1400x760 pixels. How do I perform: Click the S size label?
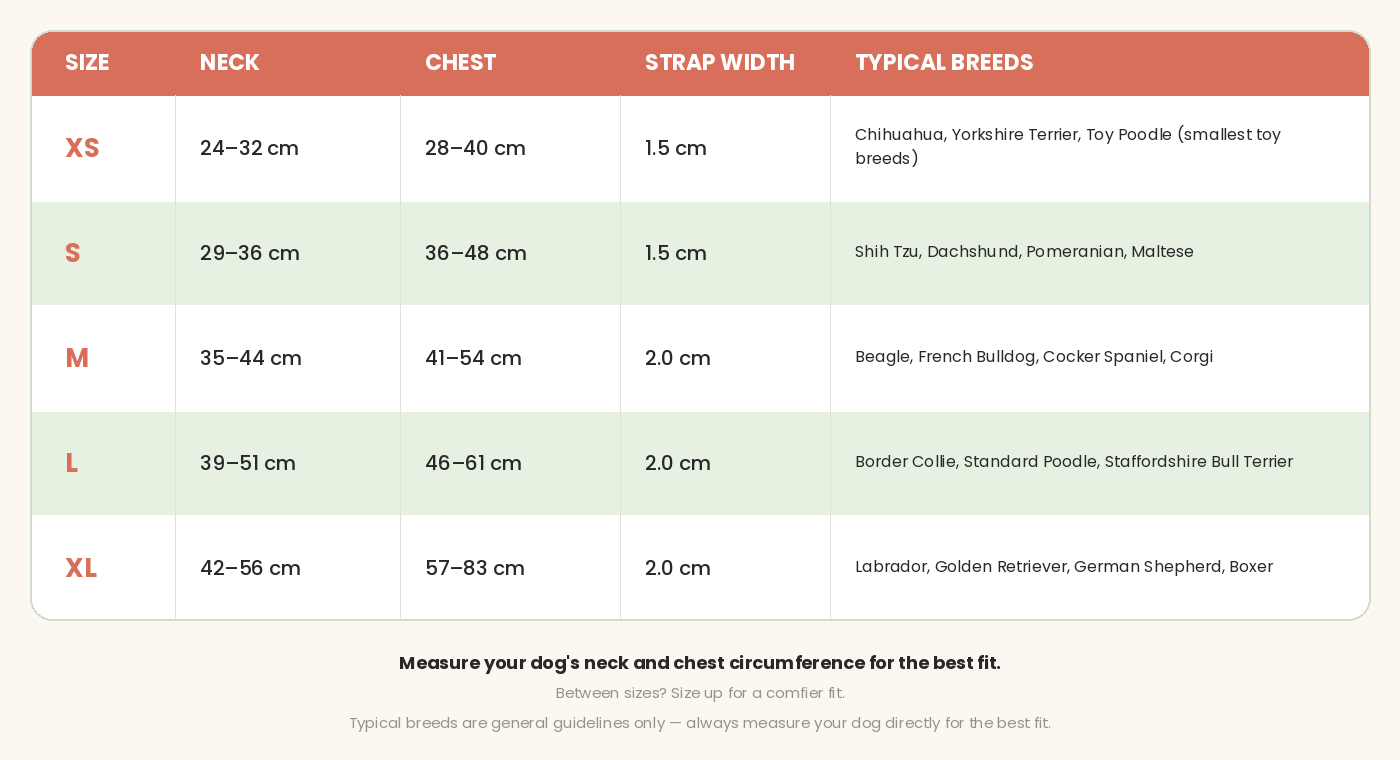[73, 253]
